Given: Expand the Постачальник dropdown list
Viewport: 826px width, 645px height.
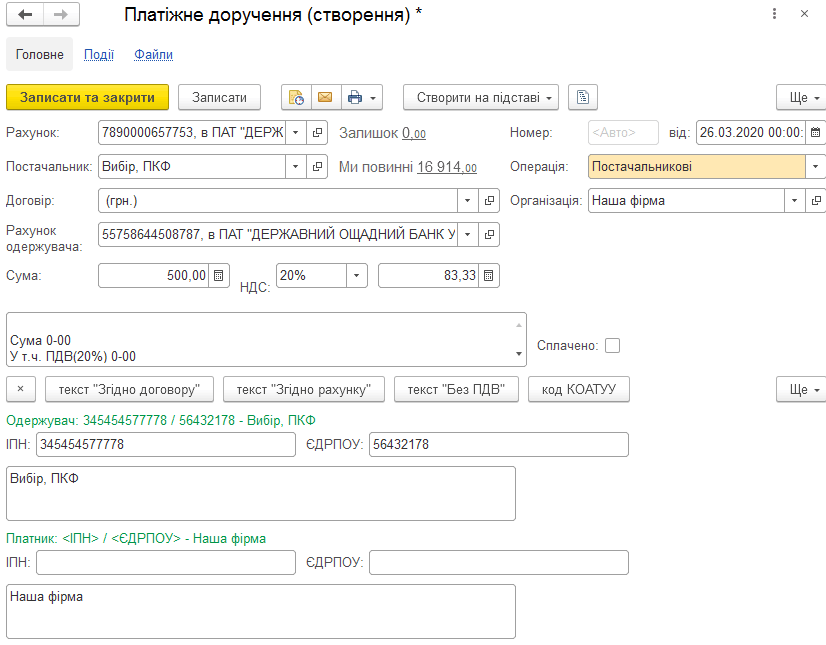Looking at the screenshot, I should coord(296,167).
